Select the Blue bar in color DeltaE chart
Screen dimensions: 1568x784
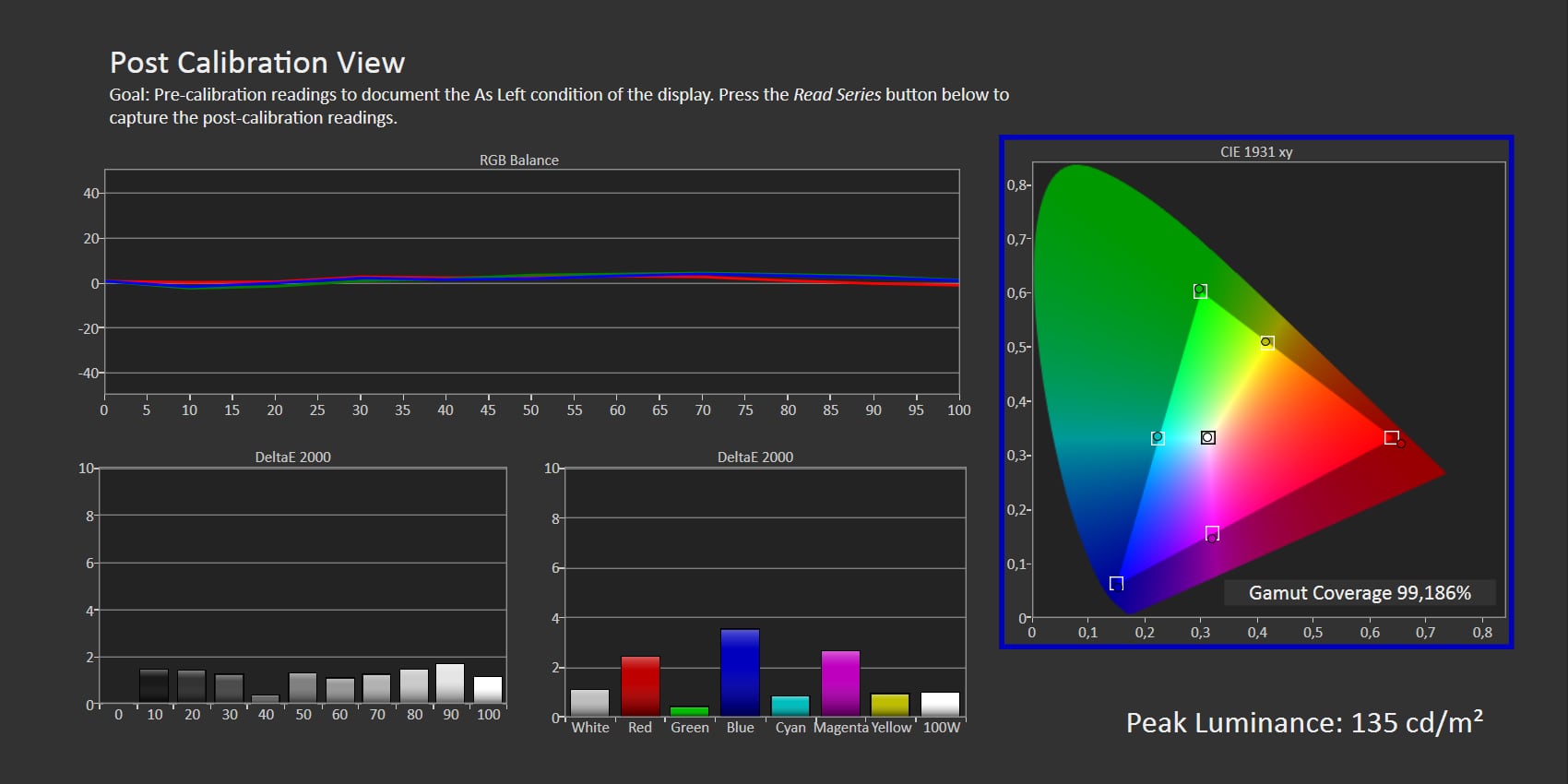pyautogui.click(x=740, y=672)
